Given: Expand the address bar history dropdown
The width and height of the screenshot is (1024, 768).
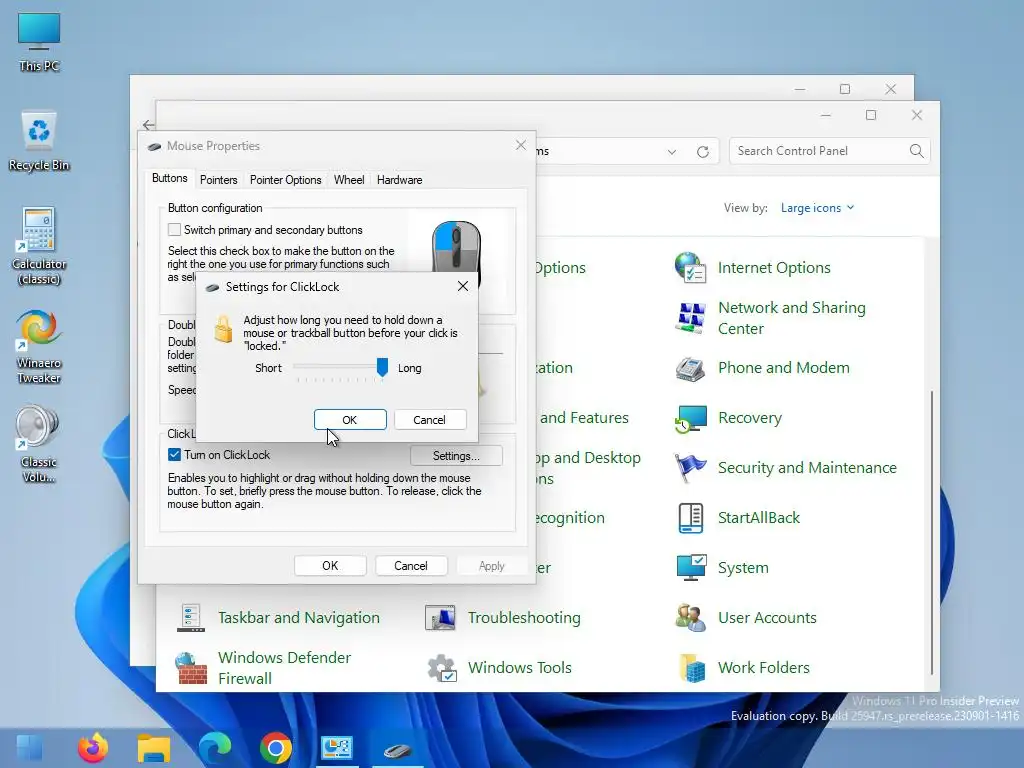Looking at the screenshot, I should coord(671,152).
